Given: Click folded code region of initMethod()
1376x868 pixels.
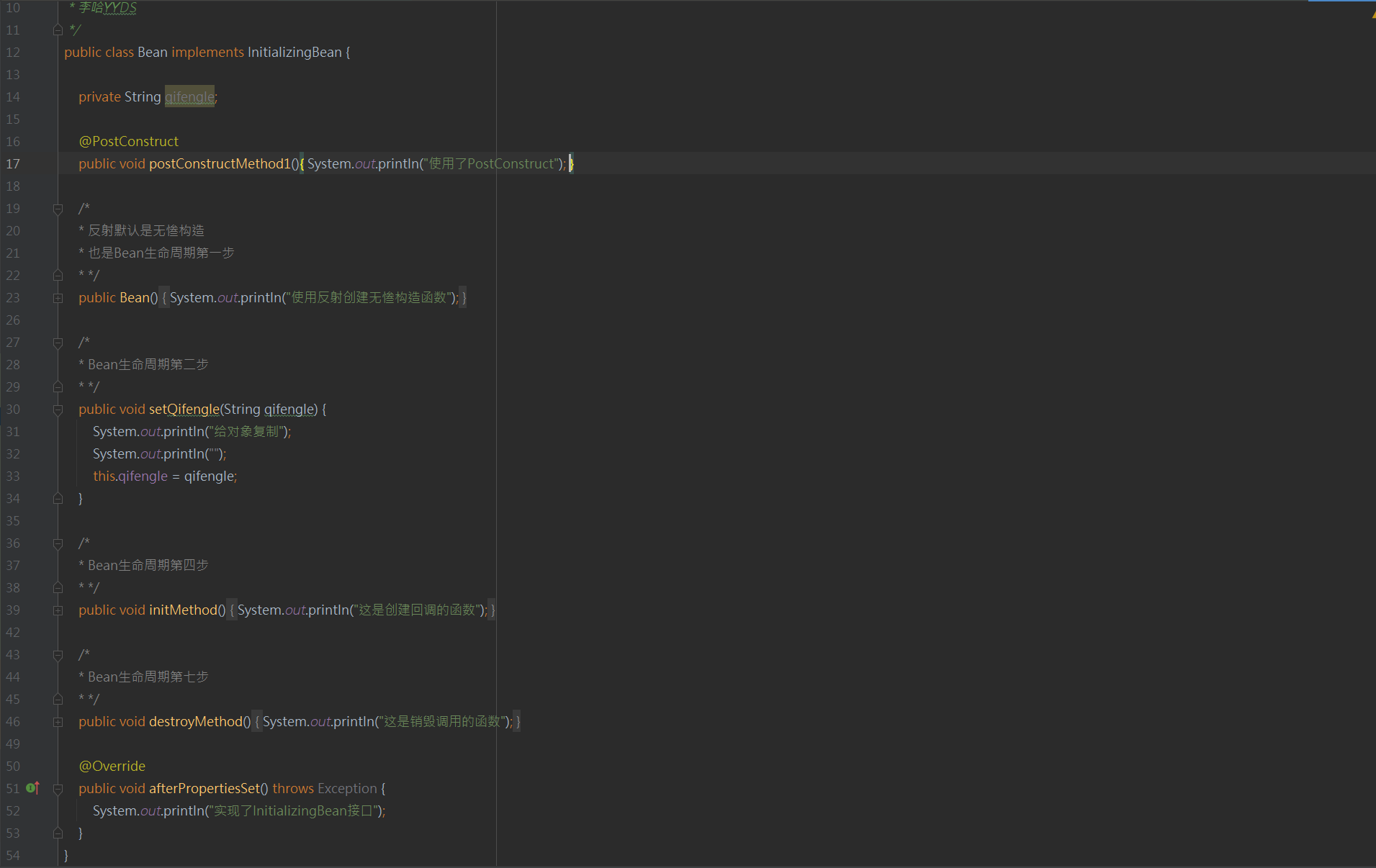Looking at the screenshot, I should (x=362, y=610).
